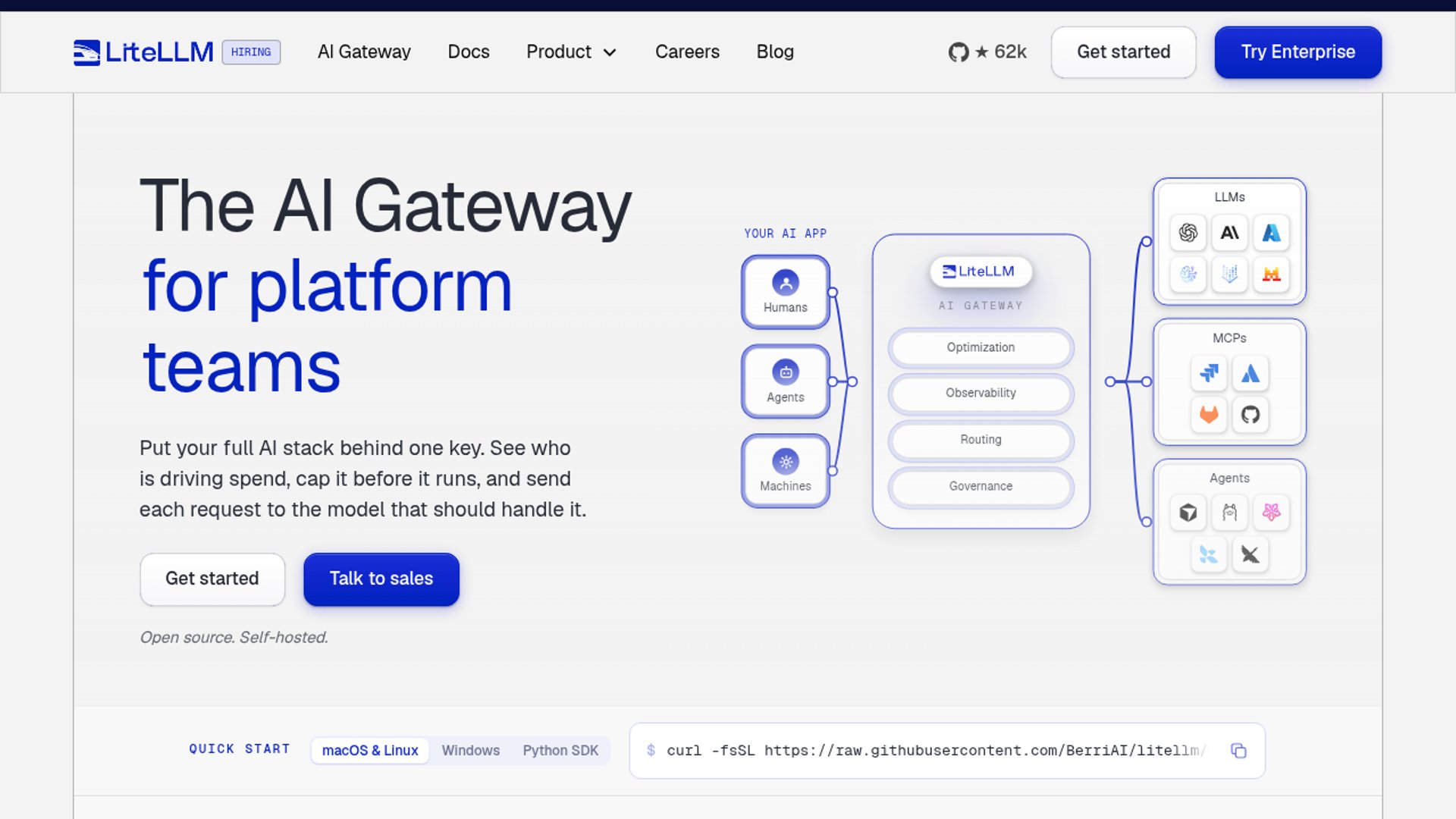Image resolution: width=1456 pixels, height=819 pixels.
Task: Click the Machines gear icon
Action: click(786, 461)
